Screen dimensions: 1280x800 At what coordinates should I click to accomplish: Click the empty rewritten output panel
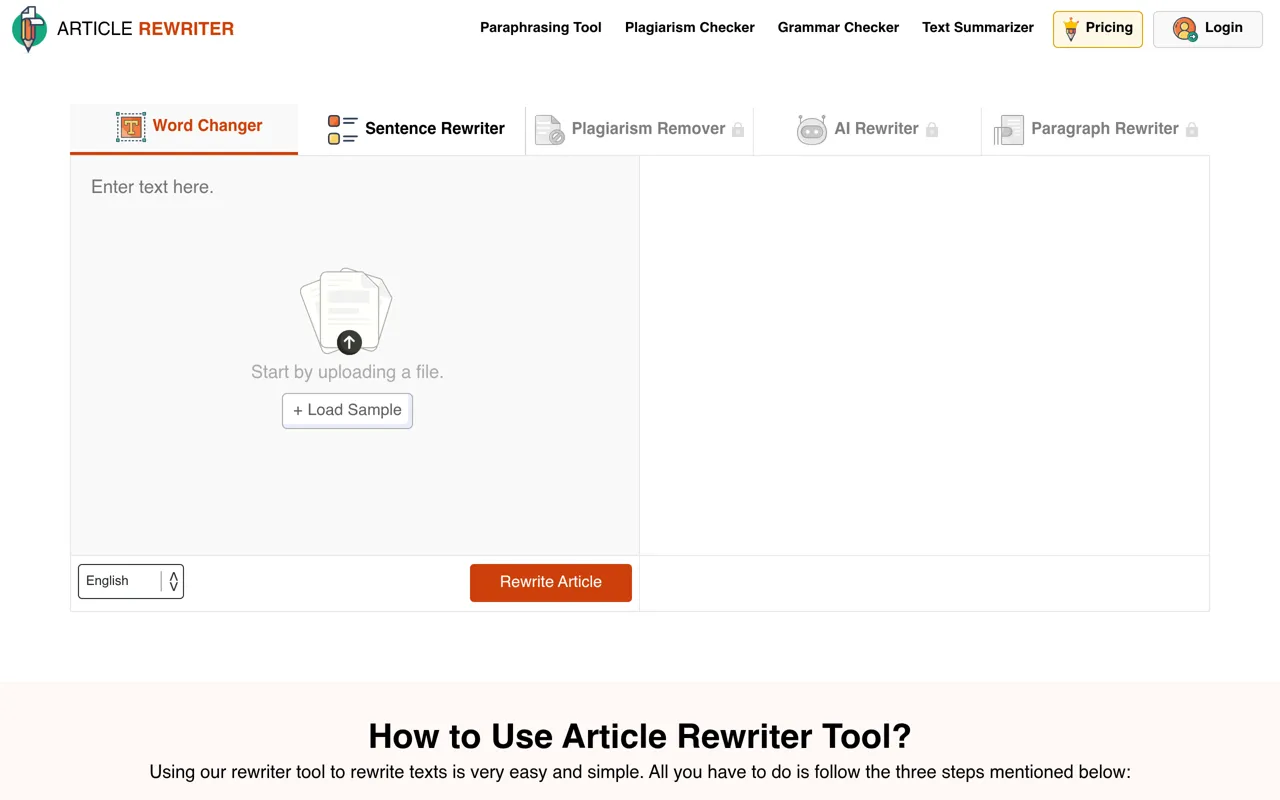[x=924, y=355]
